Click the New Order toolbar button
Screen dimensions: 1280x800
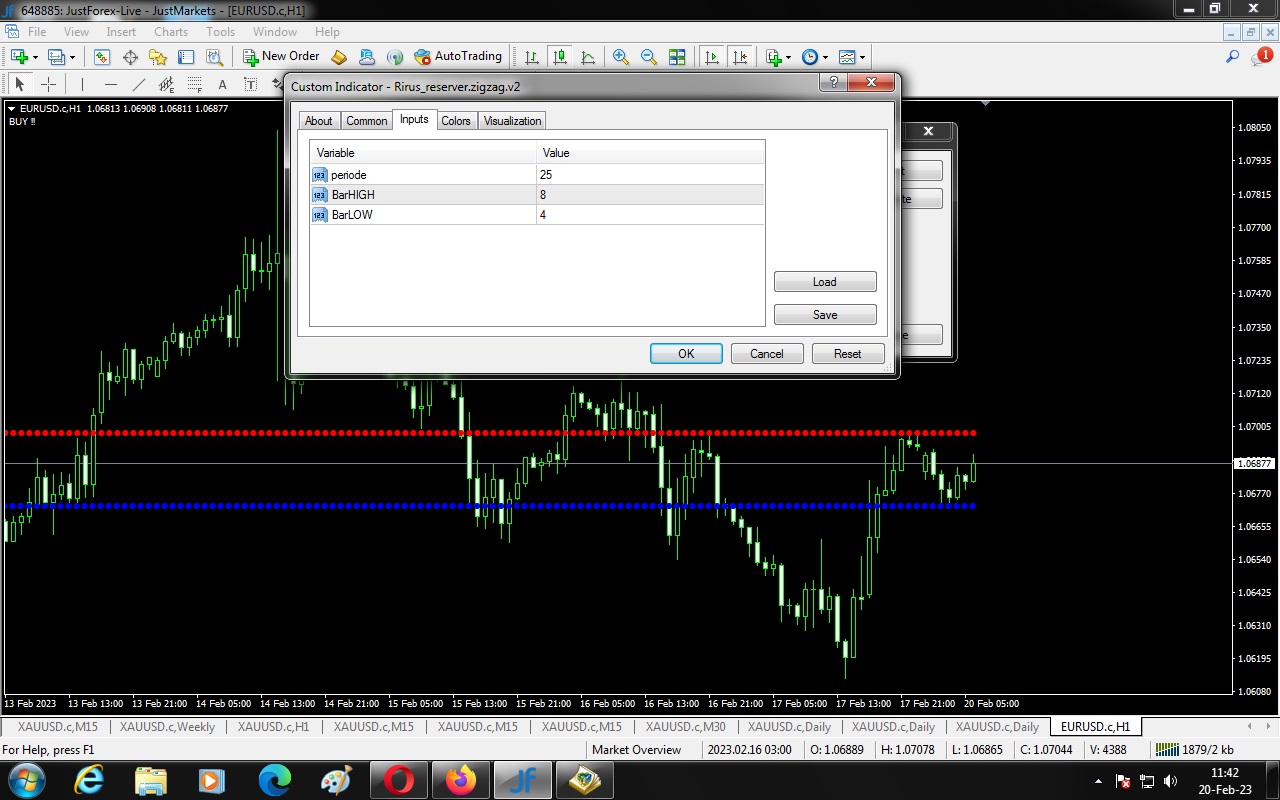point(282,57)
